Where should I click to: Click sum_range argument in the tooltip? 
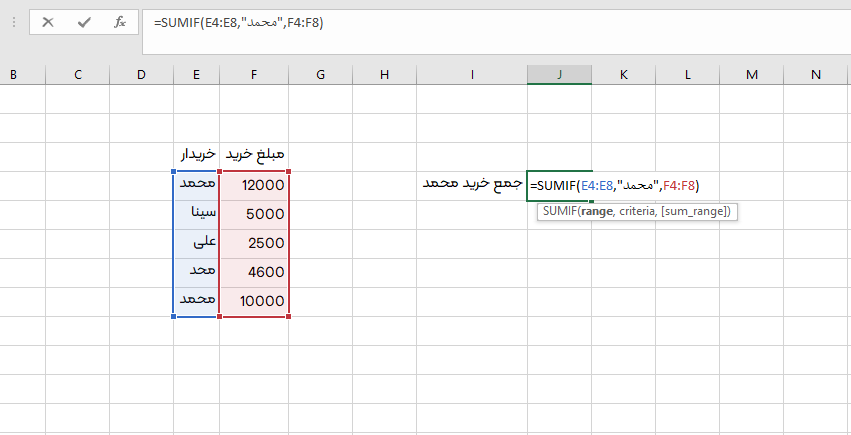click(x=693, y=212)
